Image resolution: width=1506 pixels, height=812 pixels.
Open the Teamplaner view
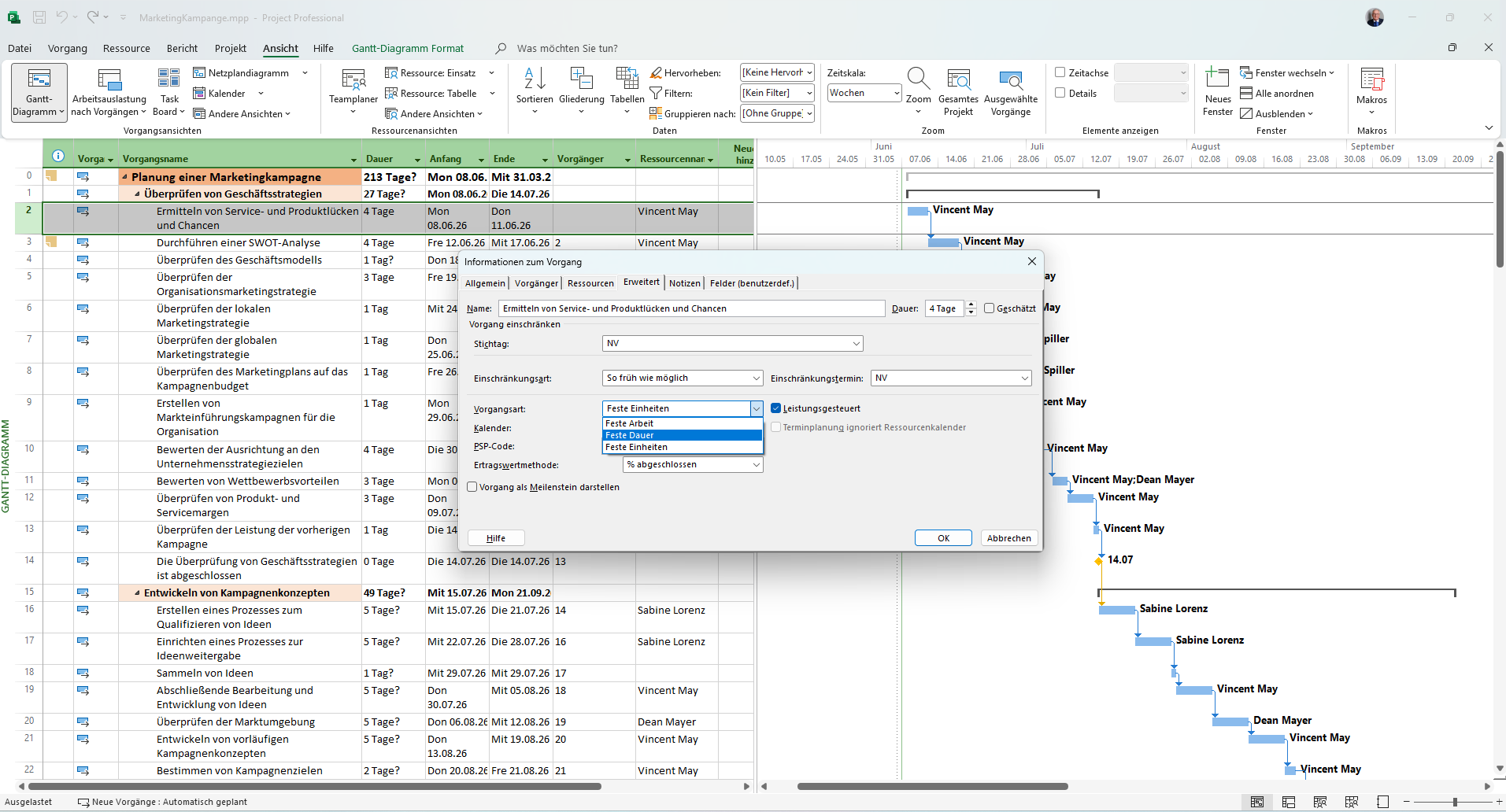(x=353, y=90)
